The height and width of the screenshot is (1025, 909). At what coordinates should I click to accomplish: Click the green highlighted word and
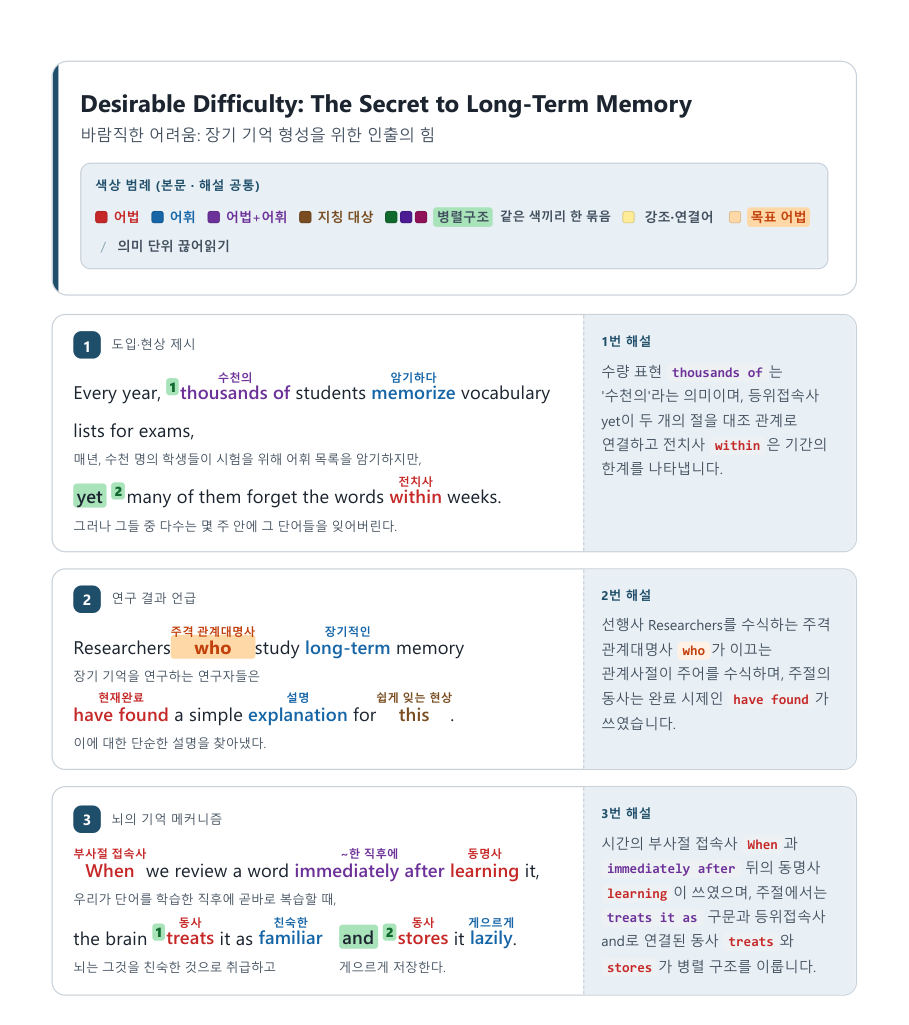(x=358, y=938)
